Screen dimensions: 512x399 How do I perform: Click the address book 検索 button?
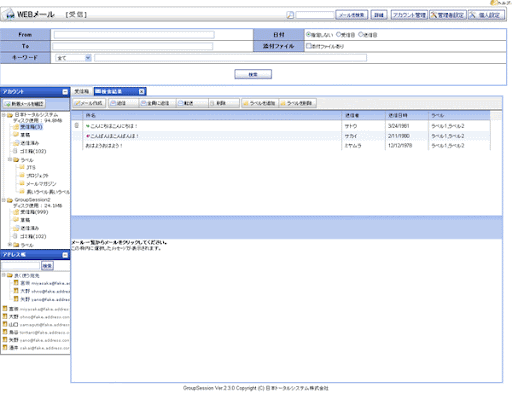pos(47,266)
